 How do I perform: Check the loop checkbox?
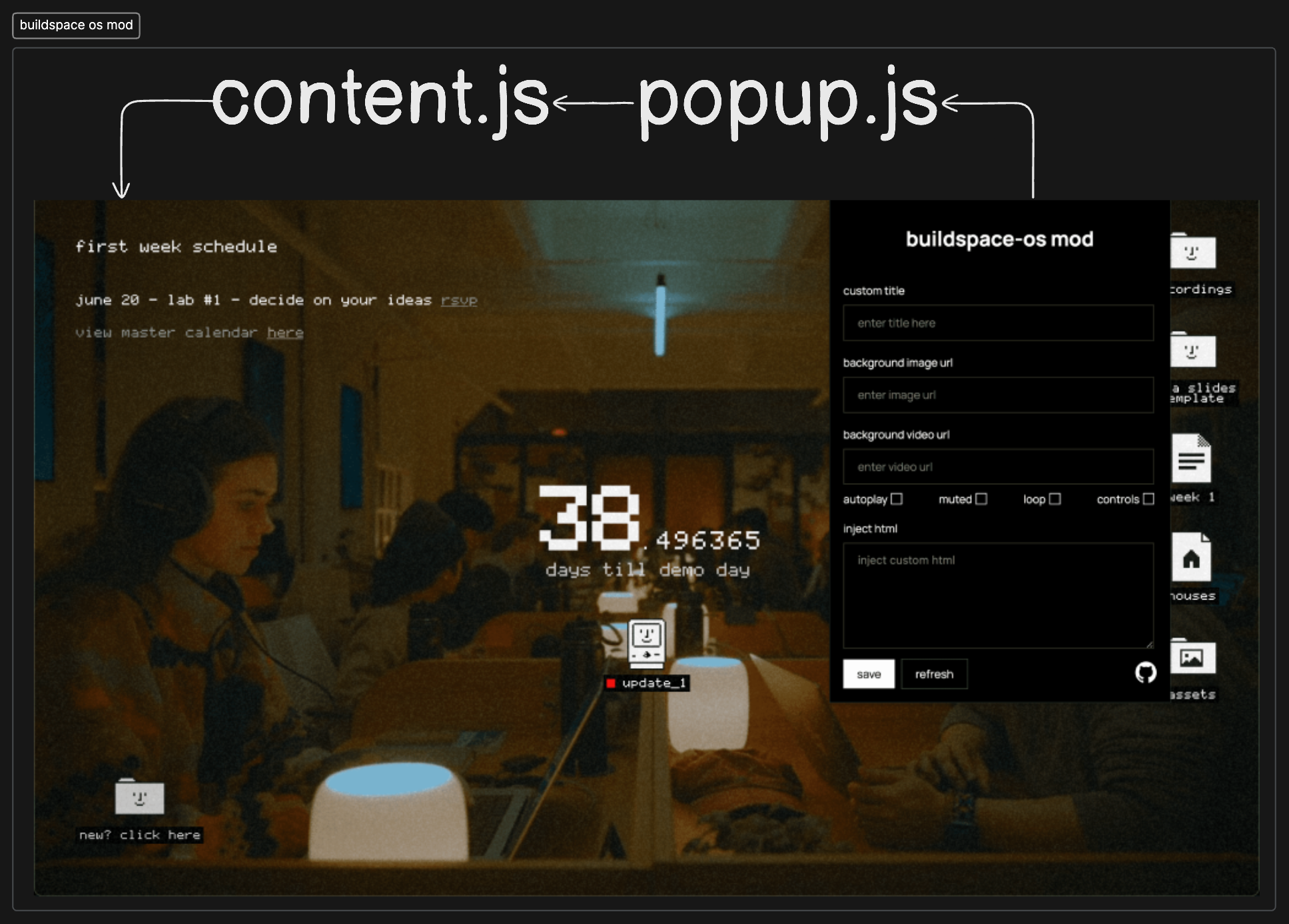point(1055,499)
